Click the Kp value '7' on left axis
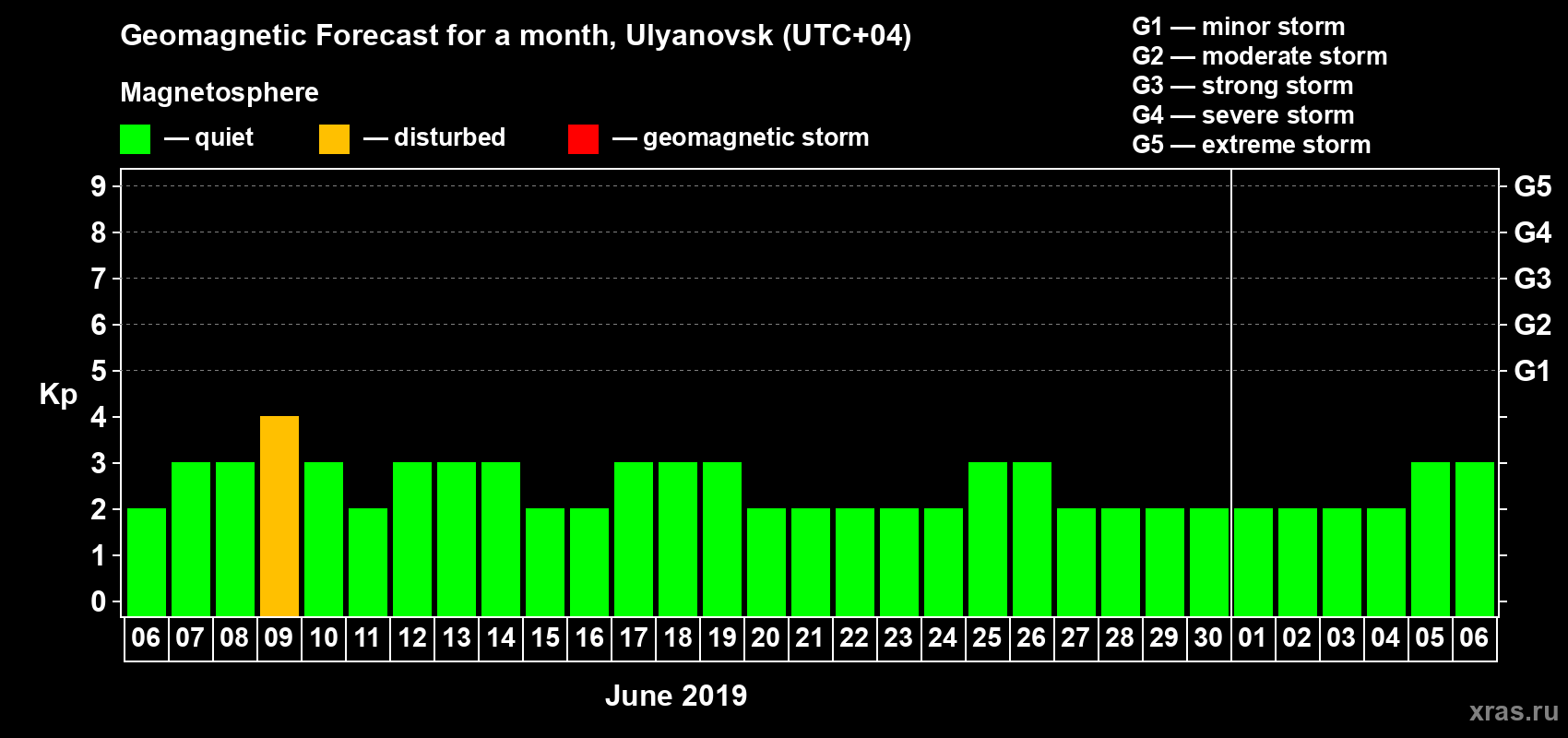The width and height of the screenshot is (1568, 738). [99, 279]
